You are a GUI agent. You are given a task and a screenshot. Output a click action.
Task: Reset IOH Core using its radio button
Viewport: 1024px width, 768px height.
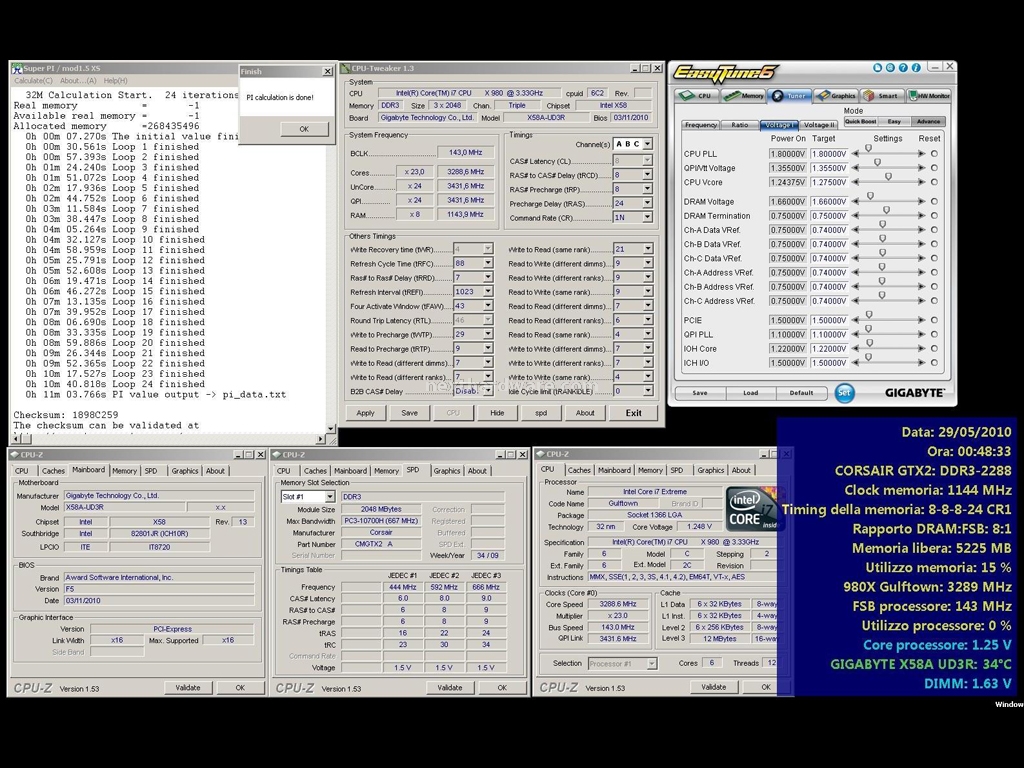tap(935, 349)
